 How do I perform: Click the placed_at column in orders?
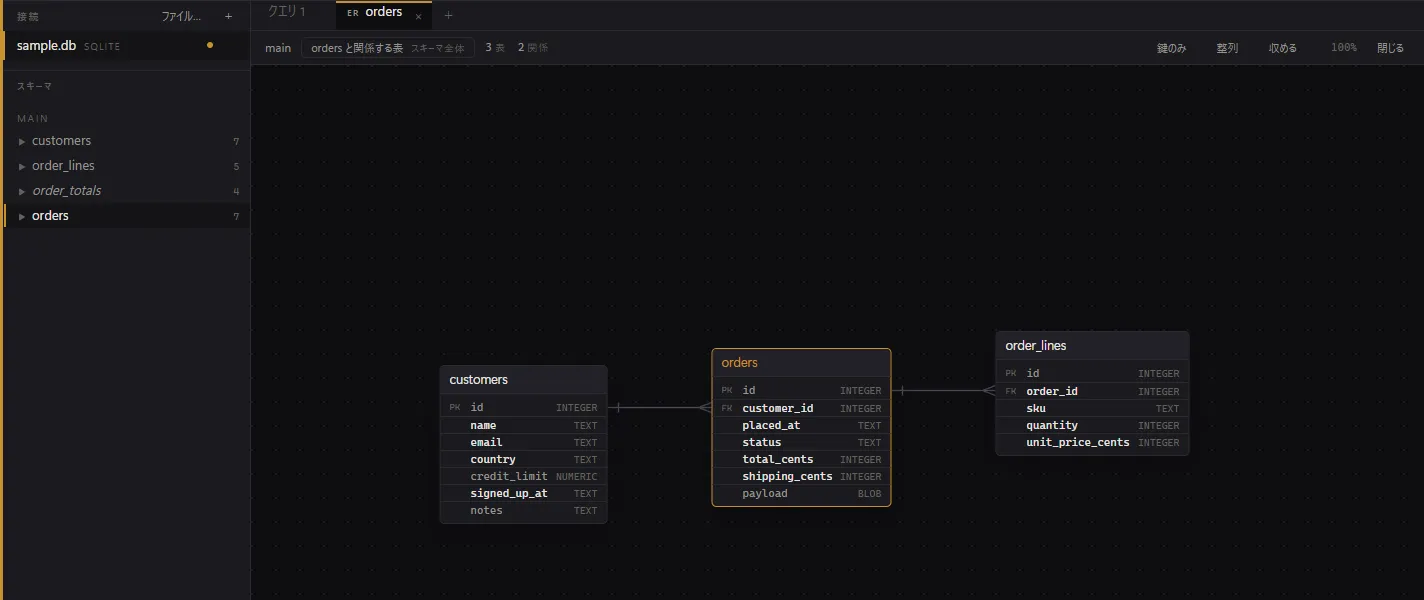point(801,425)
